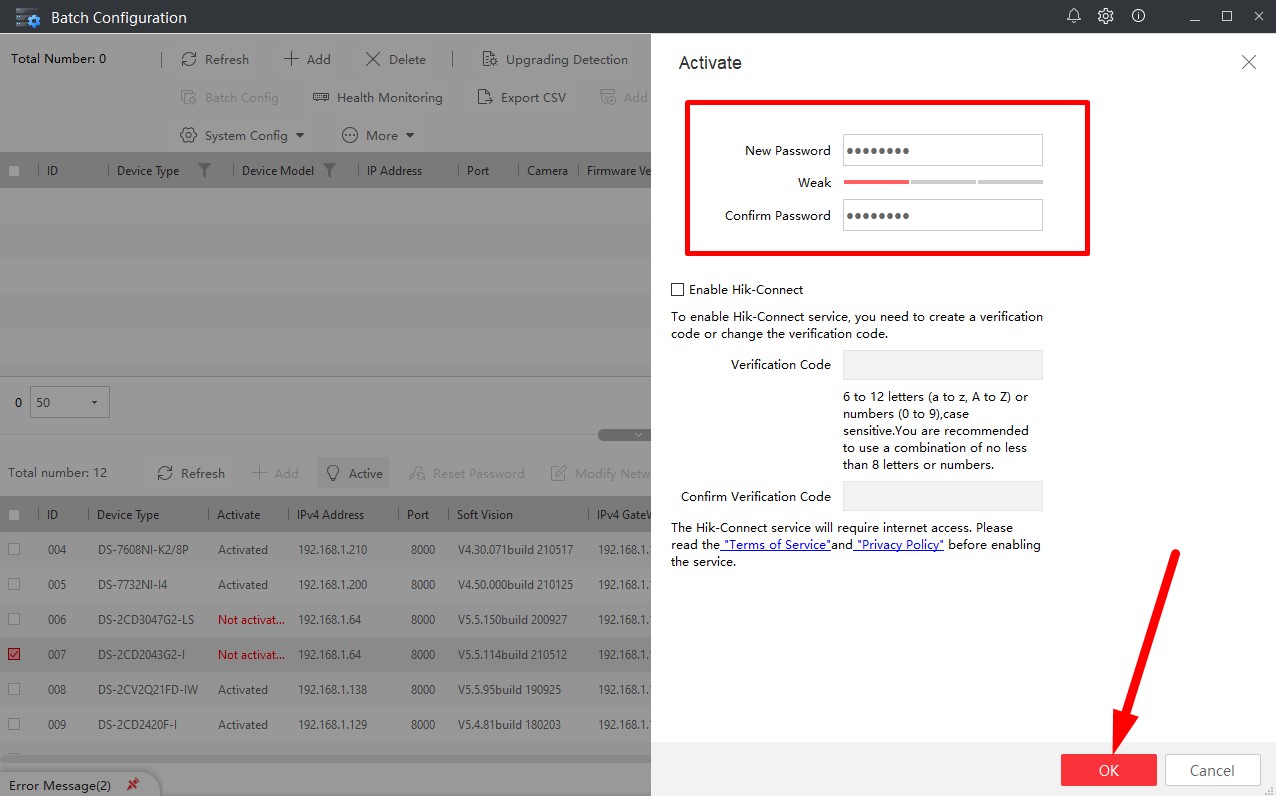This screenshot has height=796, width=1276.
Task: Click the notification bell icon
Action: (x=1074, y=16)
